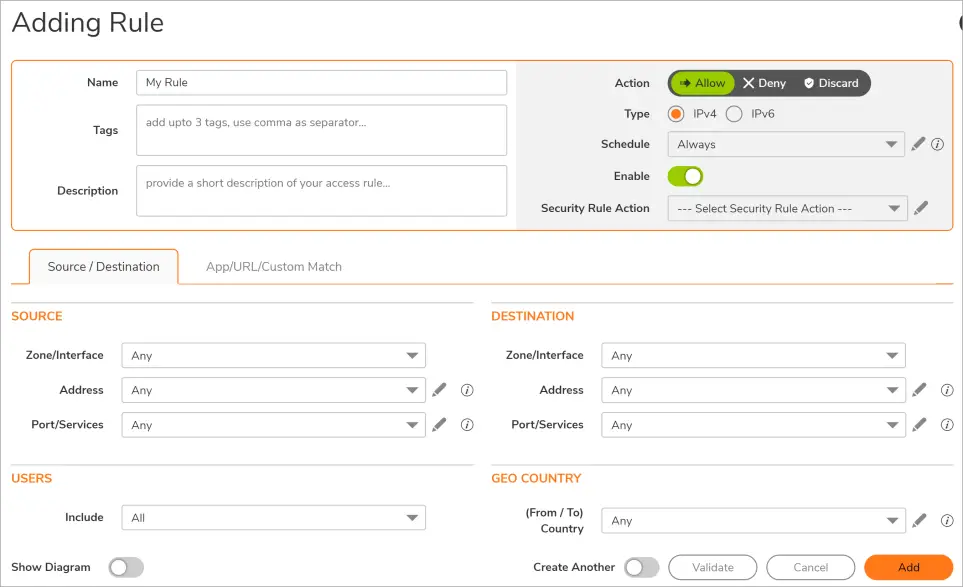963x587 pixels.
Task: Select the Source / Destination tab
Action: point(104,267)
